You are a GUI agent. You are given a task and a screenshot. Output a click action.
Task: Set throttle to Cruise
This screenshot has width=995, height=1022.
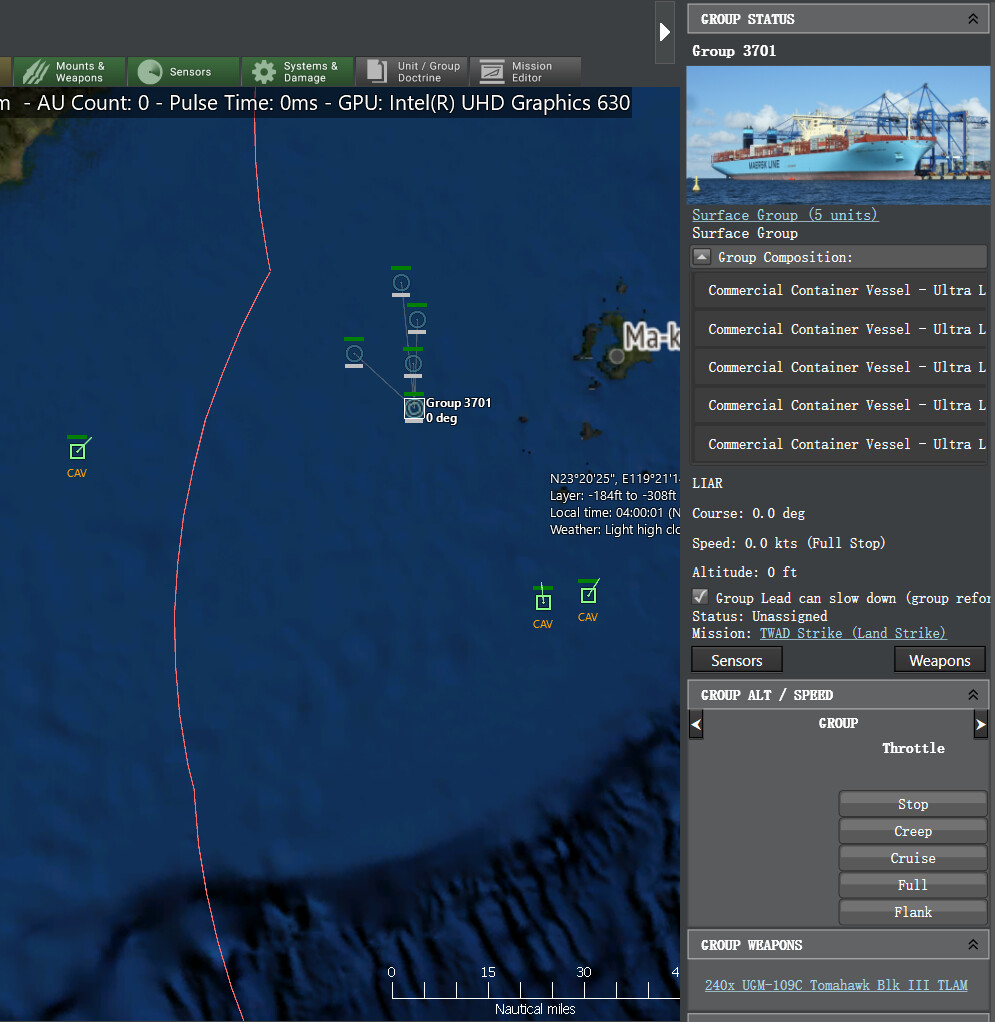click(x=913, y=858)
